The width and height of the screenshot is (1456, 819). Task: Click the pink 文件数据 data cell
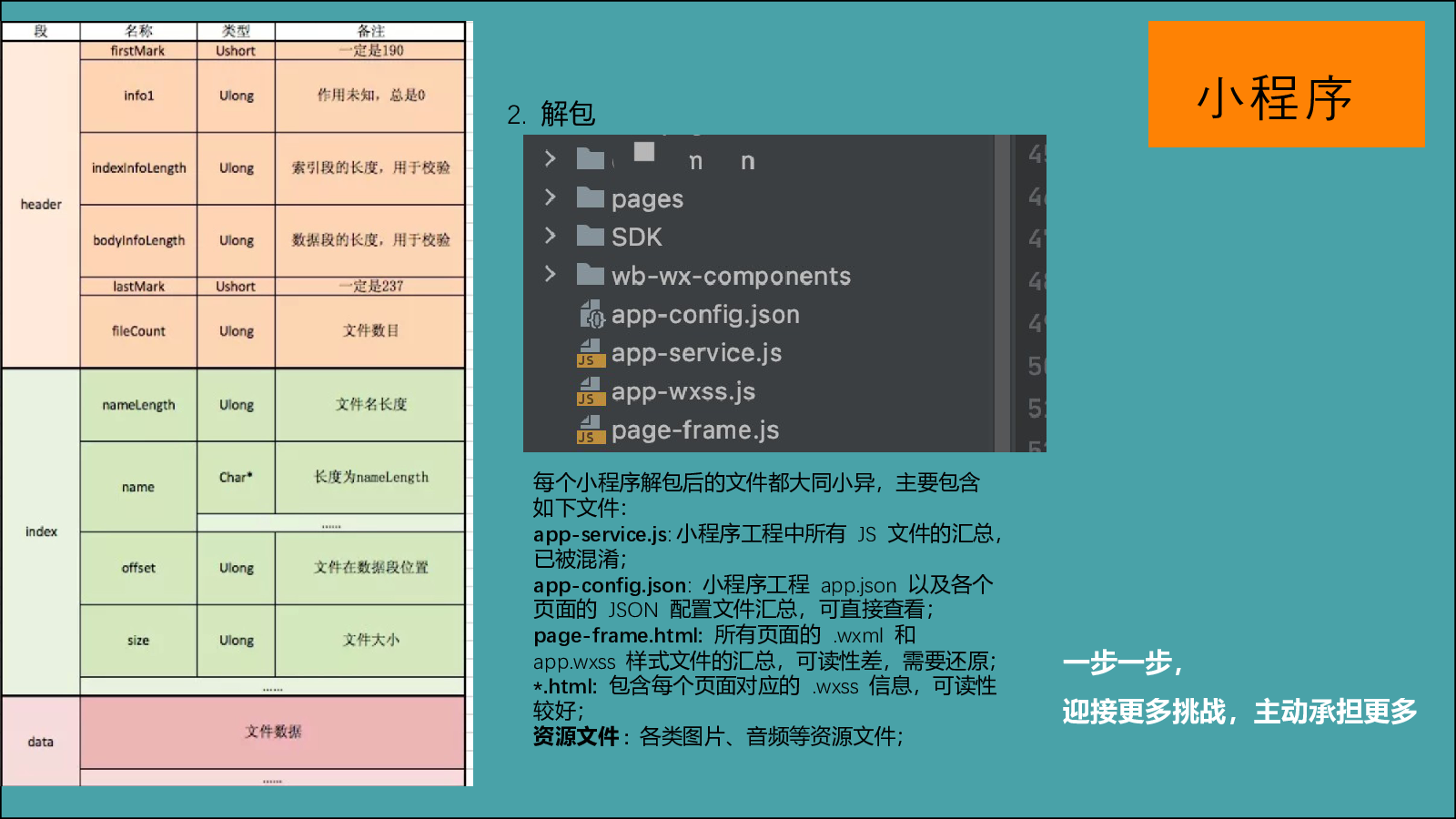pyautogui.click(x=273, y=732)
